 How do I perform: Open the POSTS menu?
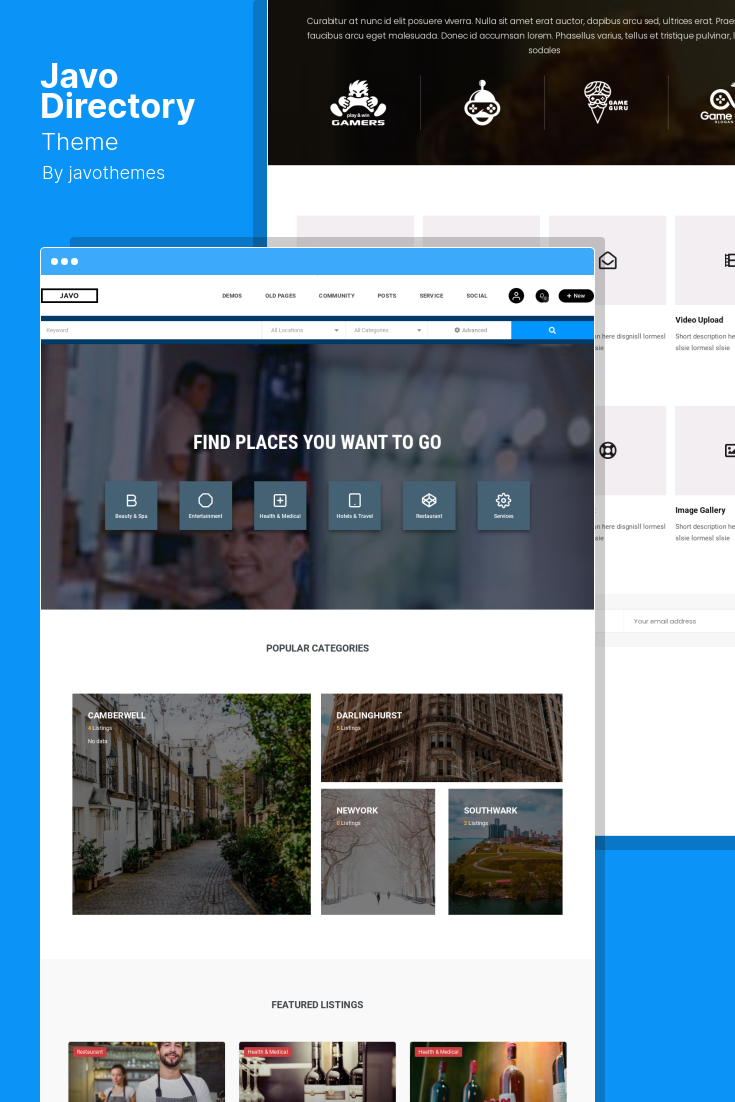pyautogui.click(x=386, y=296)
